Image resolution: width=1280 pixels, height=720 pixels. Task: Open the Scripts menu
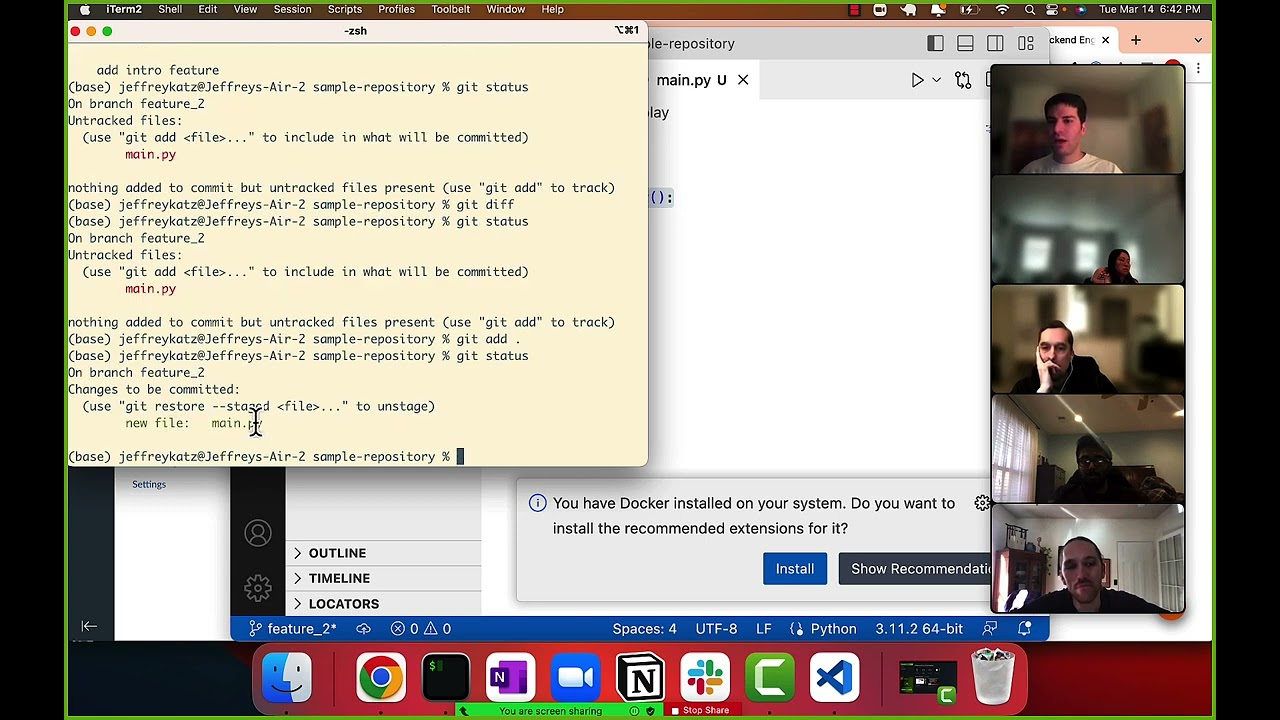[344, 9]
